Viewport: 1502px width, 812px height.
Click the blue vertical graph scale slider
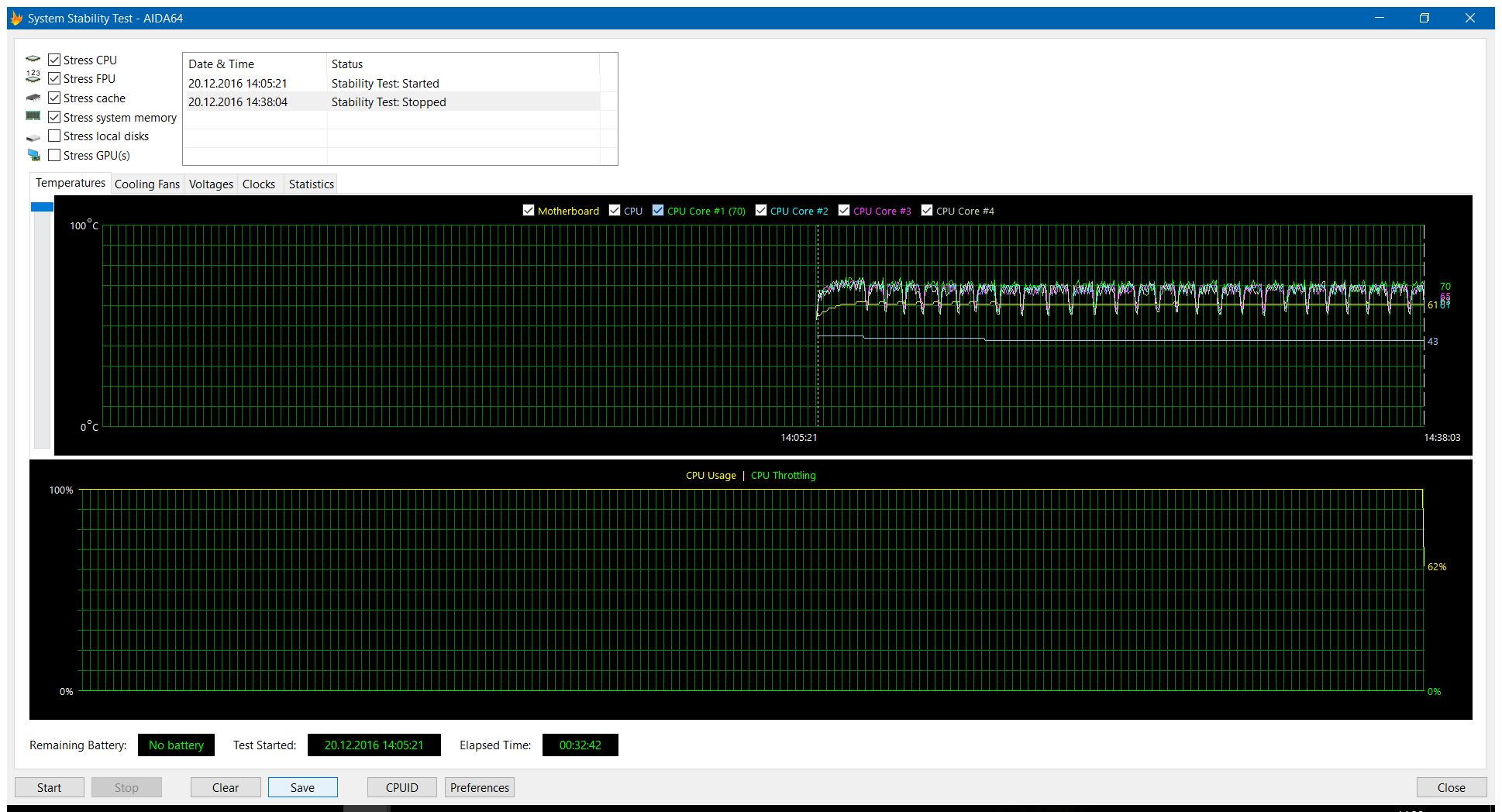coord(42,207)
